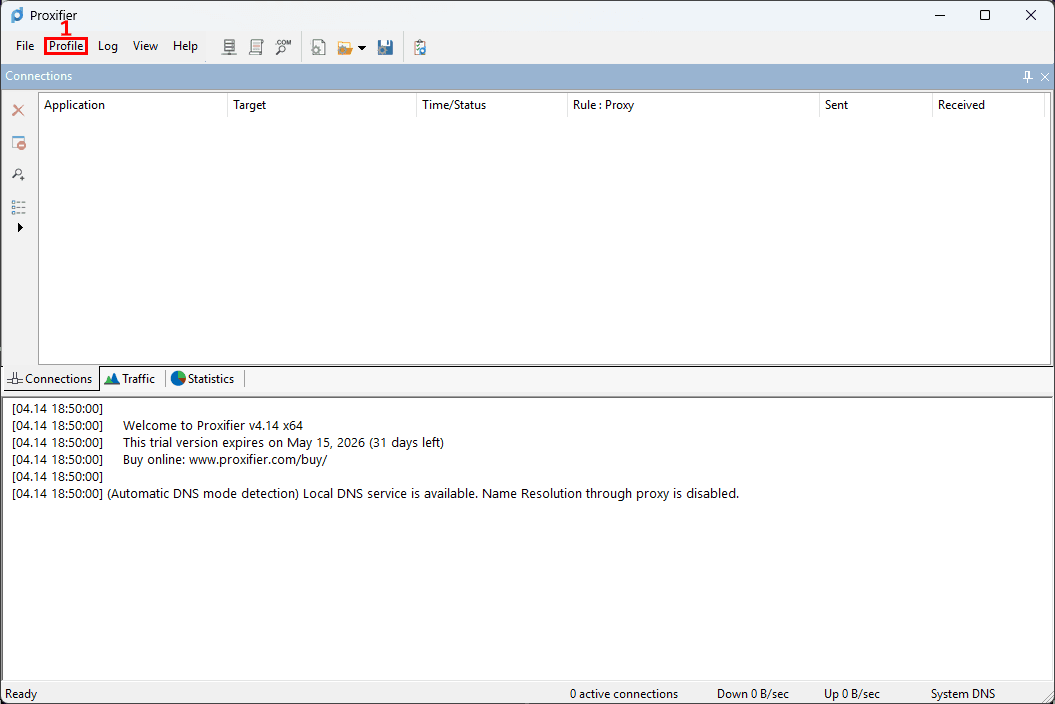Open the View menu
1055x704 pixels.
[145, 46]
